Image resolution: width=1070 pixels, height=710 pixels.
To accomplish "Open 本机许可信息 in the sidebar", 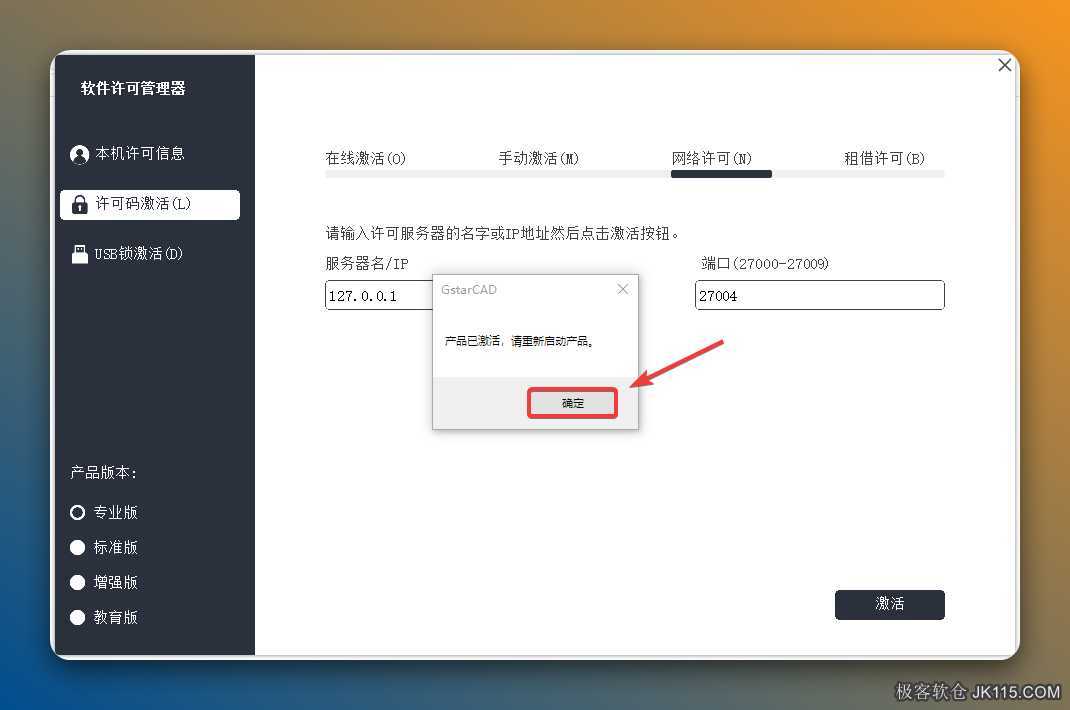I will (x=128, y=154).
